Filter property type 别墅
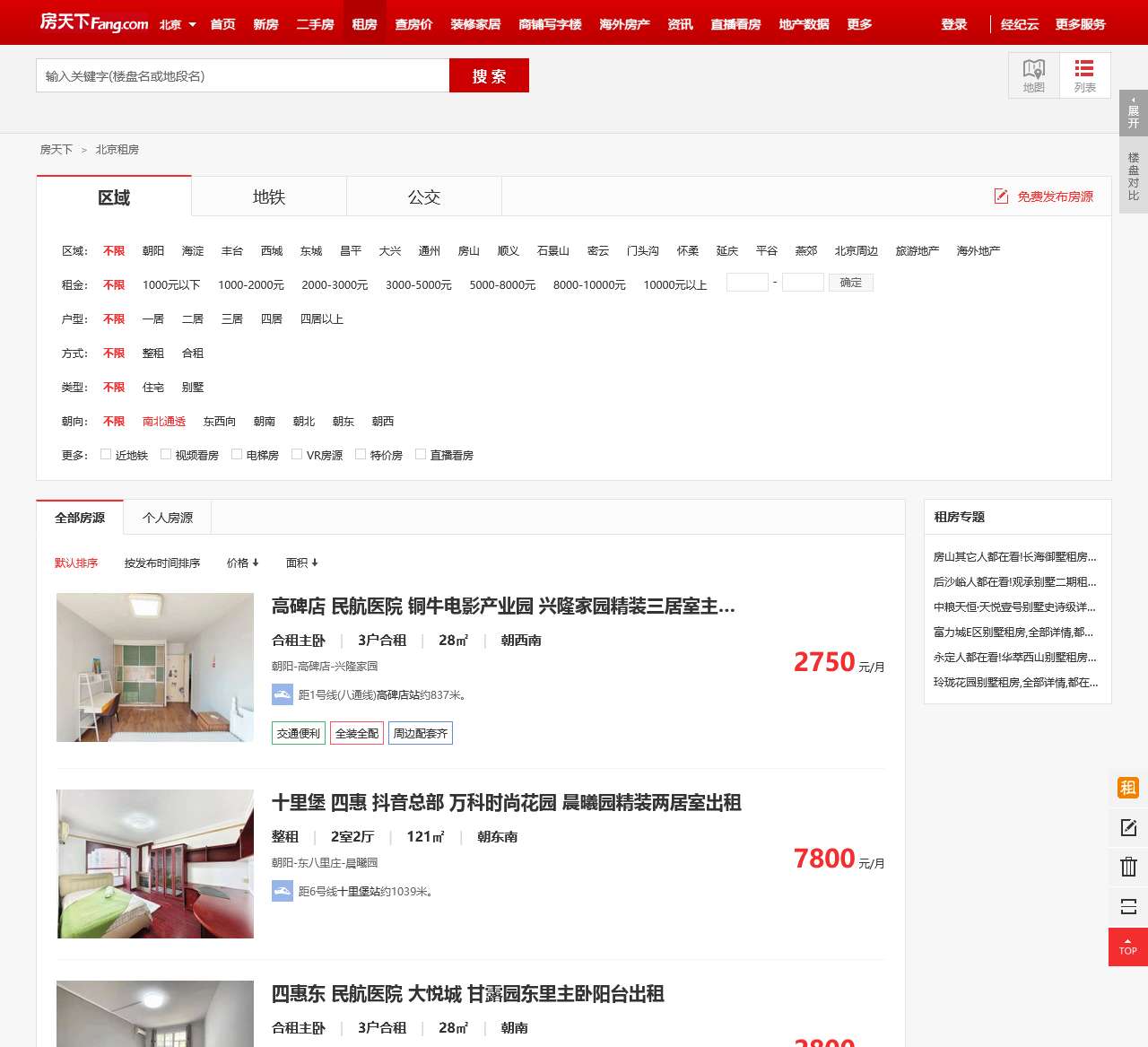 [193, 387]
